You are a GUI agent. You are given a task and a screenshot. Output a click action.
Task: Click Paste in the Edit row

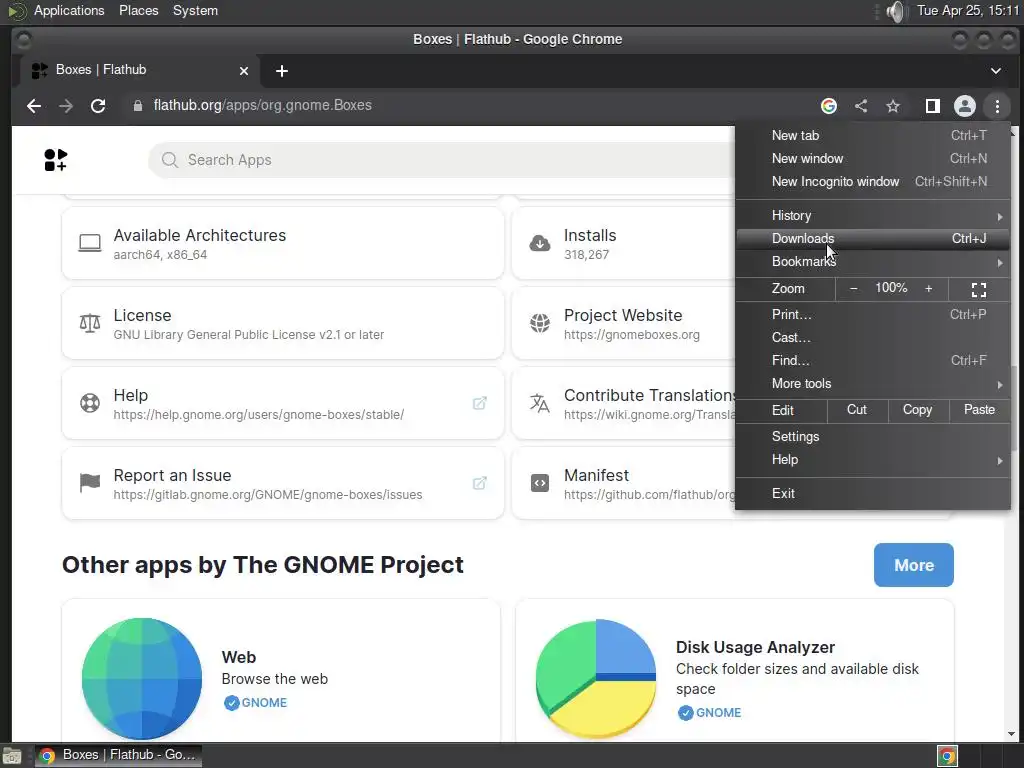click(x=980, y=410)
